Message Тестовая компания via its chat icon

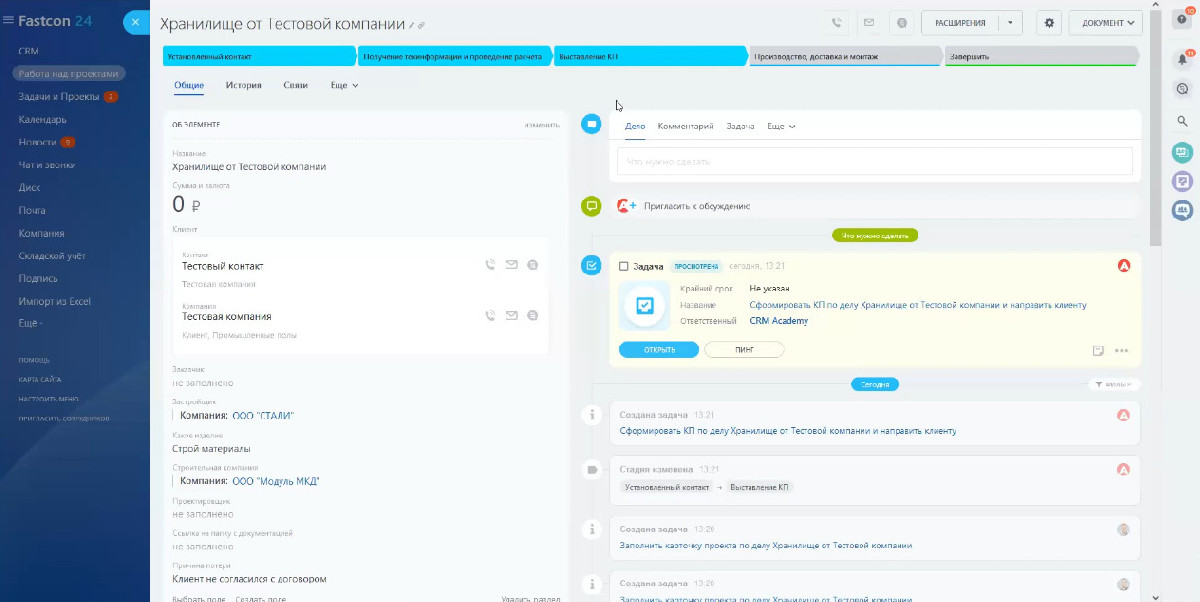(532, 315)
